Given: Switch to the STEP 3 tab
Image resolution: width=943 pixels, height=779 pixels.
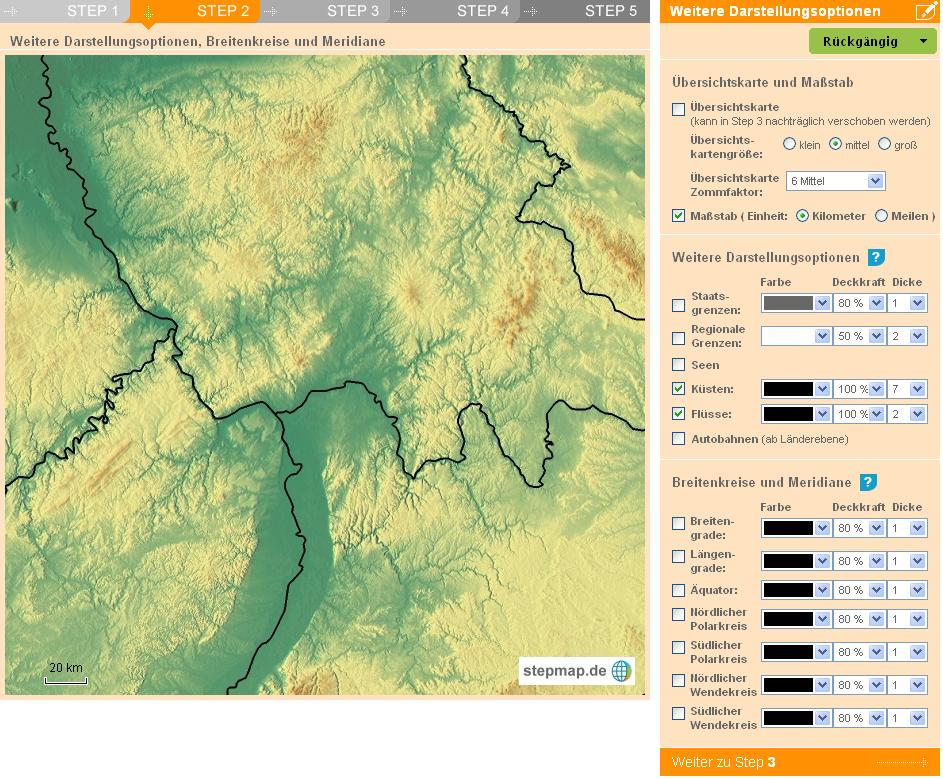Looking at the screenshot, I should coord(352,11).
